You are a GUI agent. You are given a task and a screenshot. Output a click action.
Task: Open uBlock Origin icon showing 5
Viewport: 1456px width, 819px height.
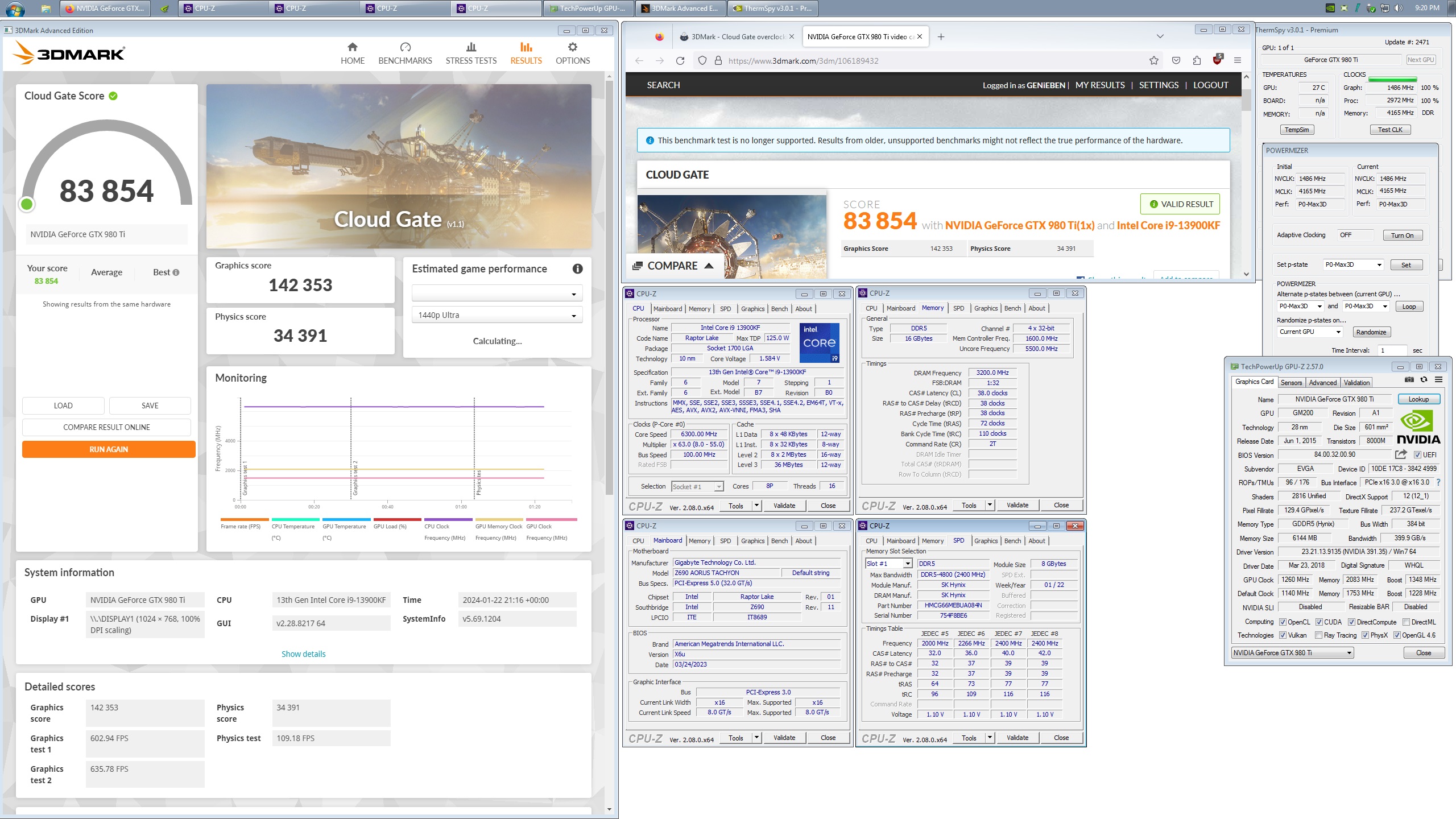click(1217, 60)
